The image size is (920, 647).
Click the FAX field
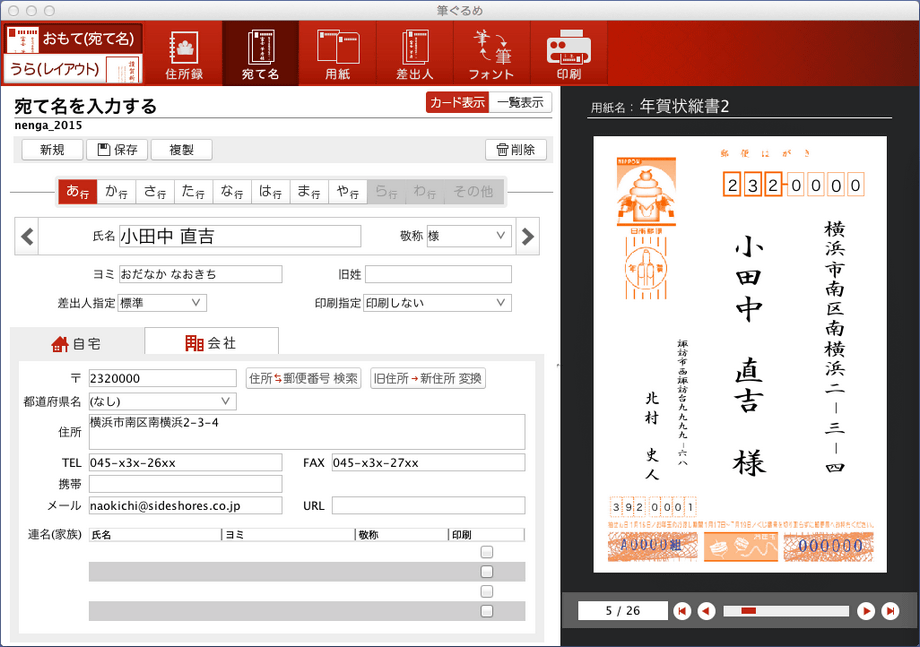[428, 463]
